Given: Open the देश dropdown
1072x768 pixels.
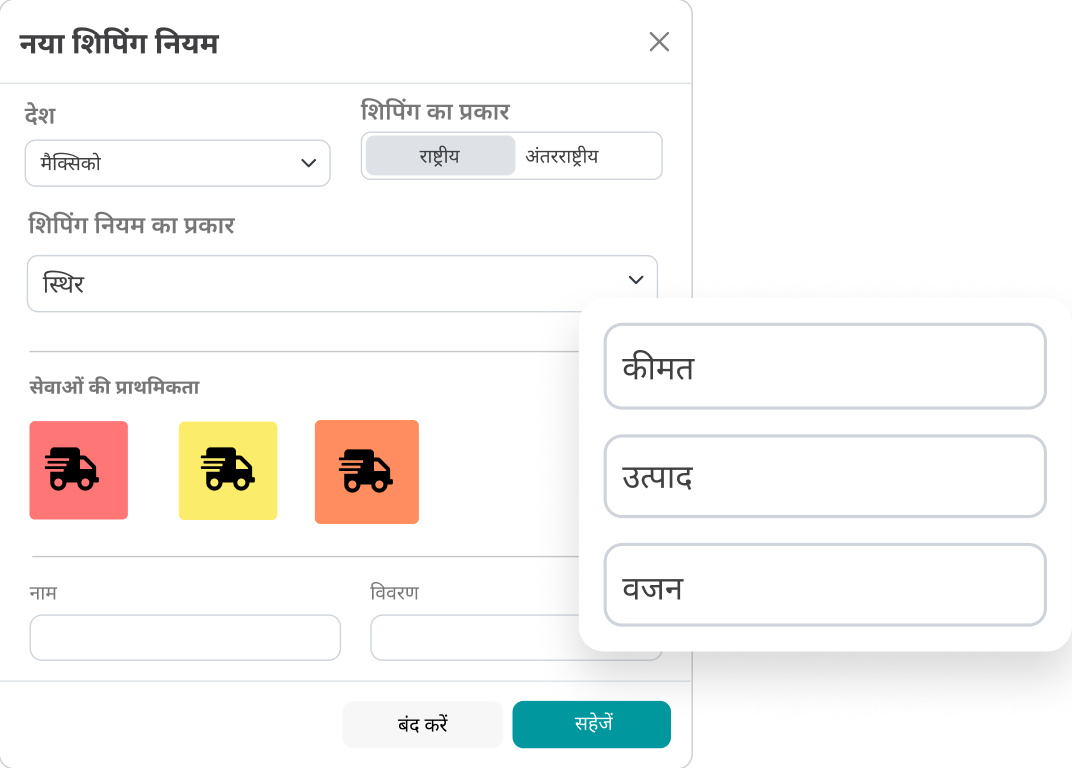Looking at the screenshot, I should (x=177, y=163).
